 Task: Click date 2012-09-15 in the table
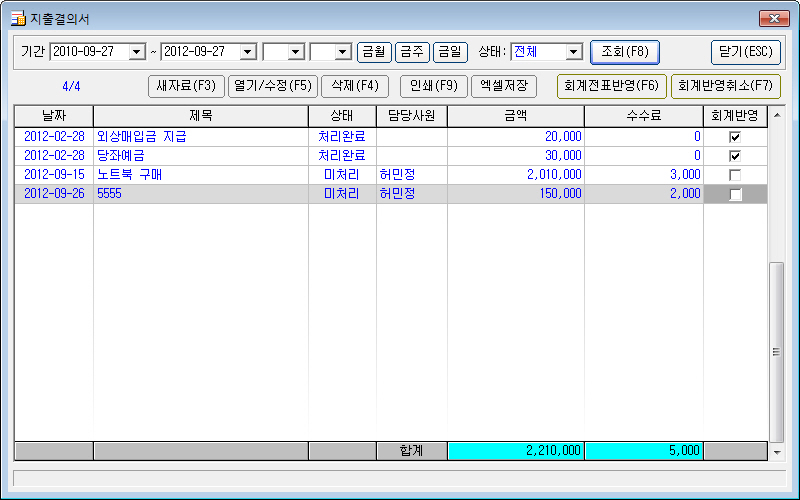[x=54, y=175]
